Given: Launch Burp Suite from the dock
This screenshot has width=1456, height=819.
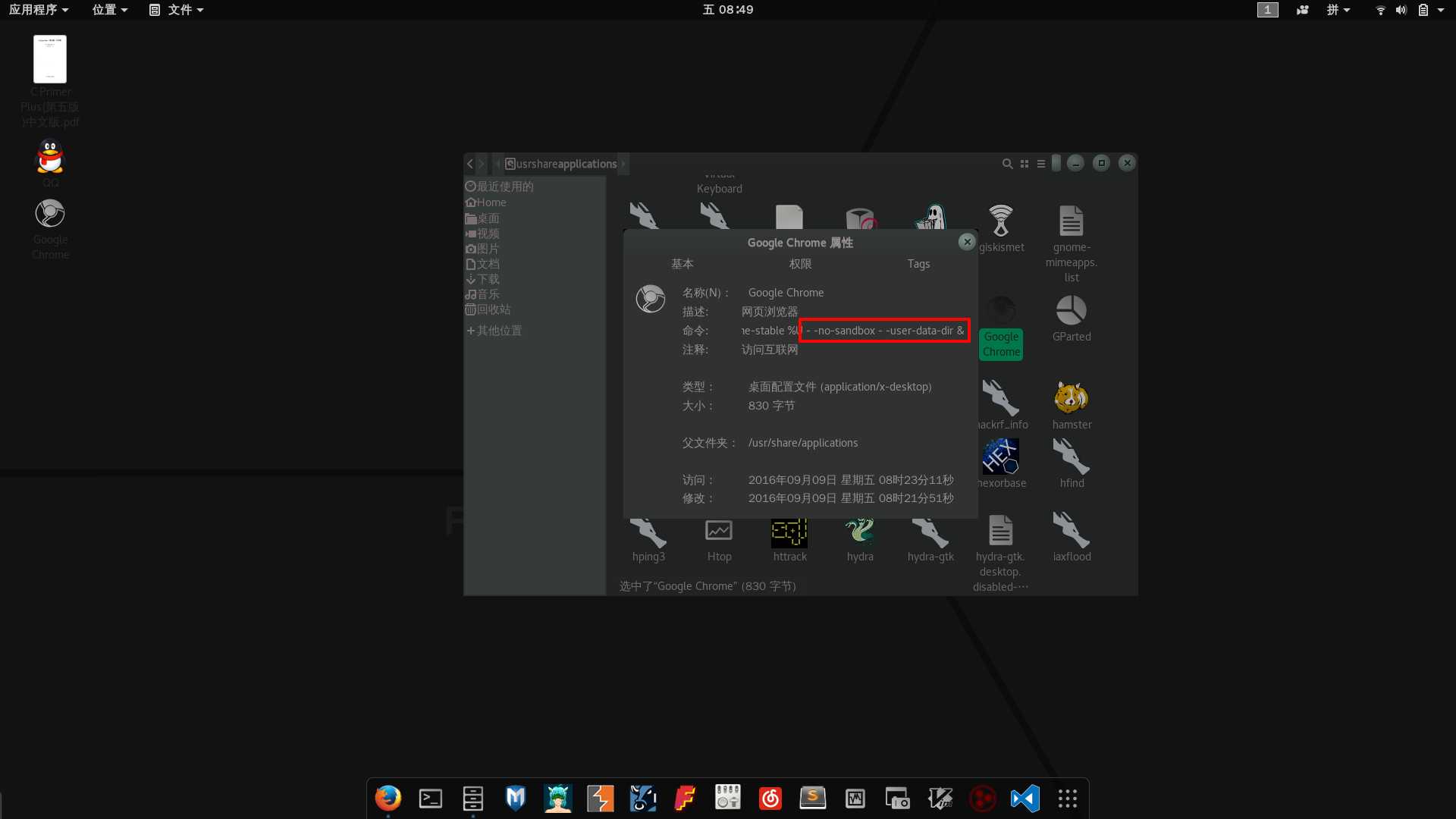Looking at the screenshot, I should pos(601,798).
